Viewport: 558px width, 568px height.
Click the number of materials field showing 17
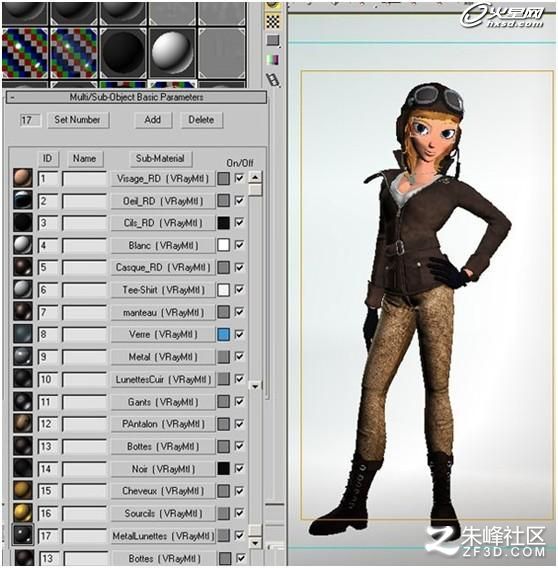point(30,120)
